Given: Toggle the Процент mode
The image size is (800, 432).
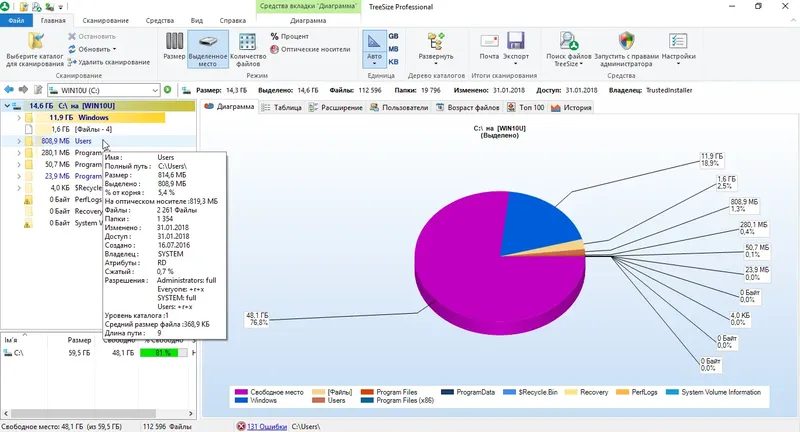Looking at the screenshot, I should coord(289,36).
